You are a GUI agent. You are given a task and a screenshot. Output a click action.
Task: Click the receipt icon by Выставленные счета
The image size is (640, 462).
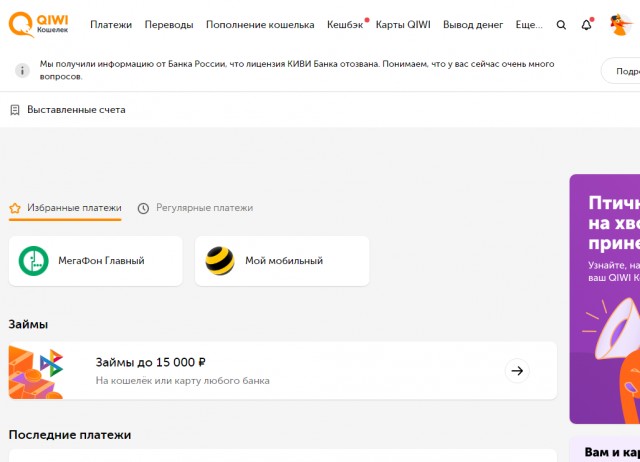coord(15,110)
